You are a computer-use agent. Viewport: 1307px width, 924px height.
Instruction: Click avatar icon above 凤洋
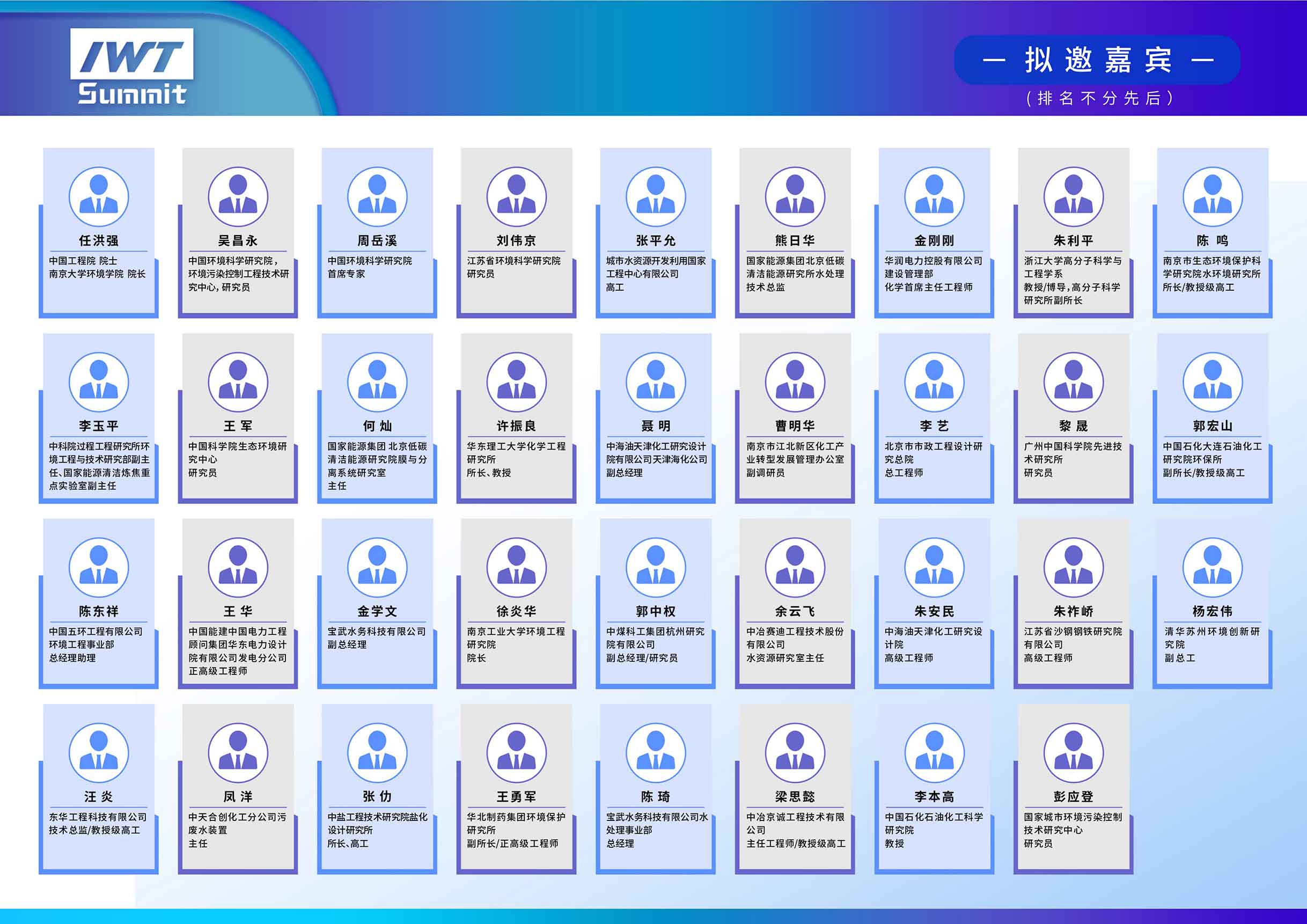(x=238, y=753)
